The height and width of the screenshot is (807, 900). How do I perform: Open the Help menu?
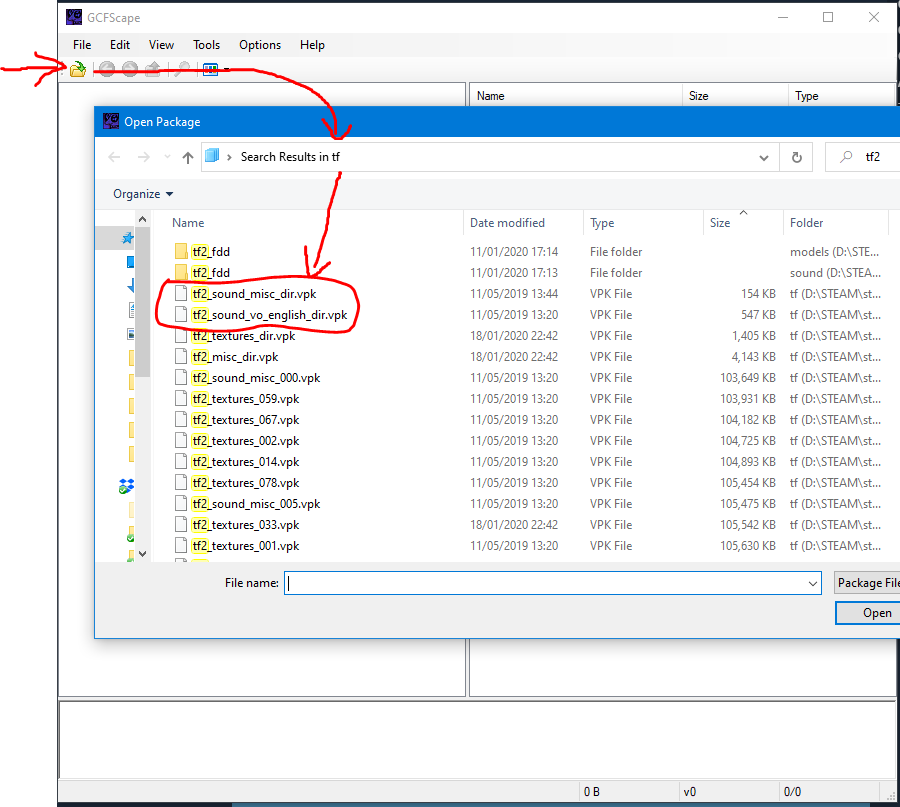[x=312, y=45]
